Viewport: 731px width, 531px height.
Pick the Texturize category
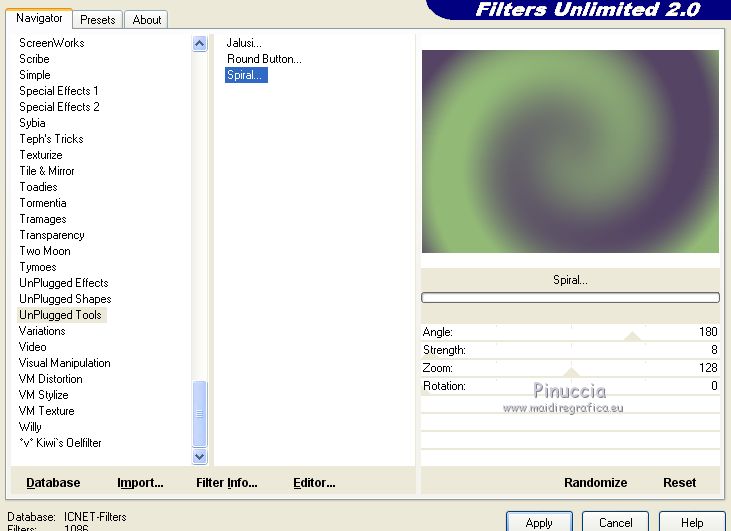click(41, 155)
